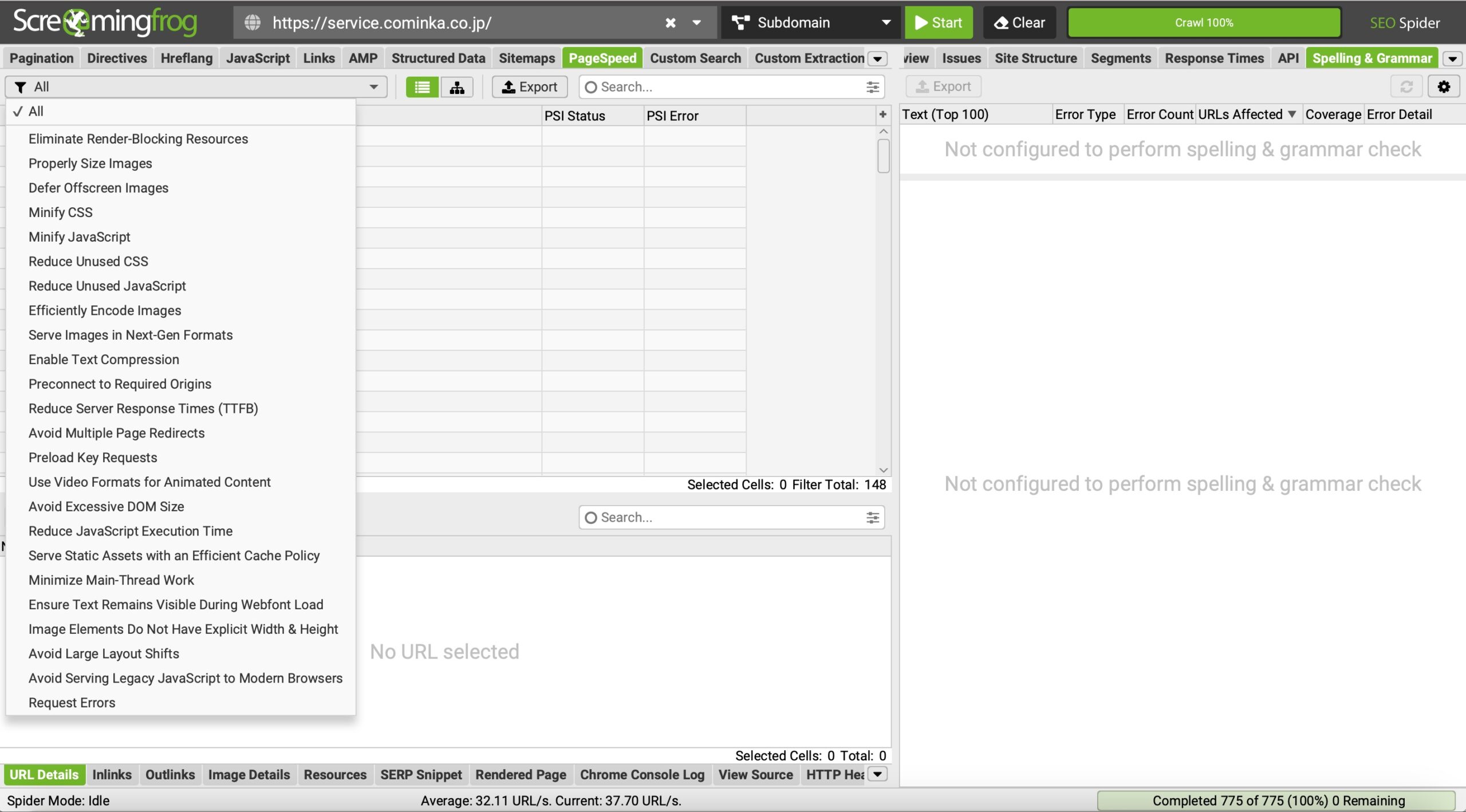Open the lower search box filter sliders
The image size is (1466, 812).
point(872,517)
